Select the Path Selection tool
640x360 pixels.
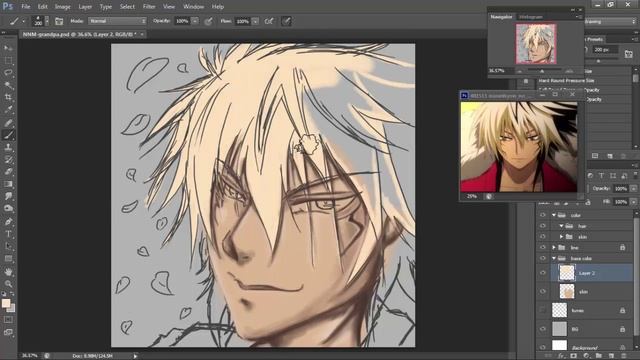pyautogui.click(x=8, y=246)
